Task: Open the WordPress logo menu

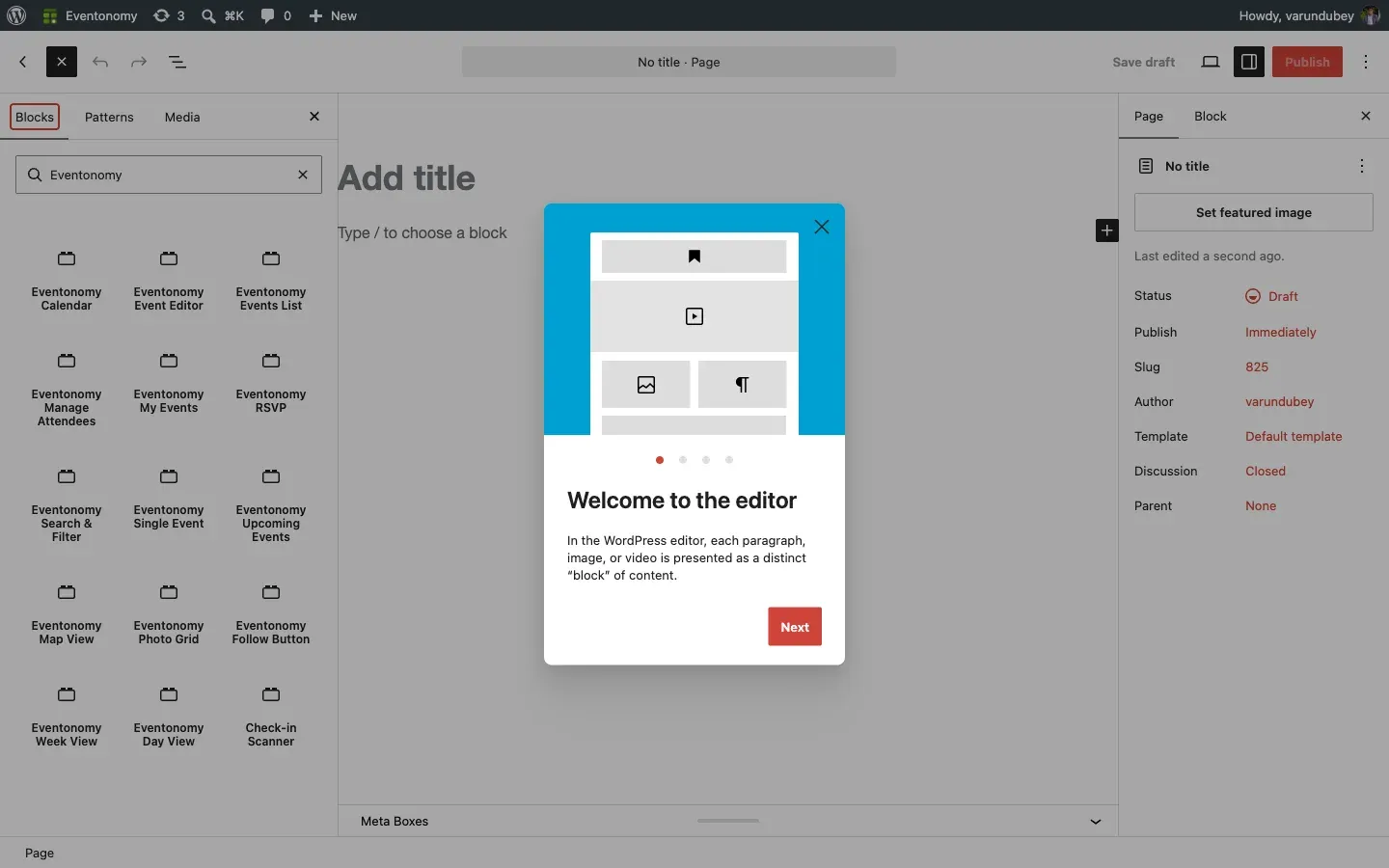Action: pos(16,15)
